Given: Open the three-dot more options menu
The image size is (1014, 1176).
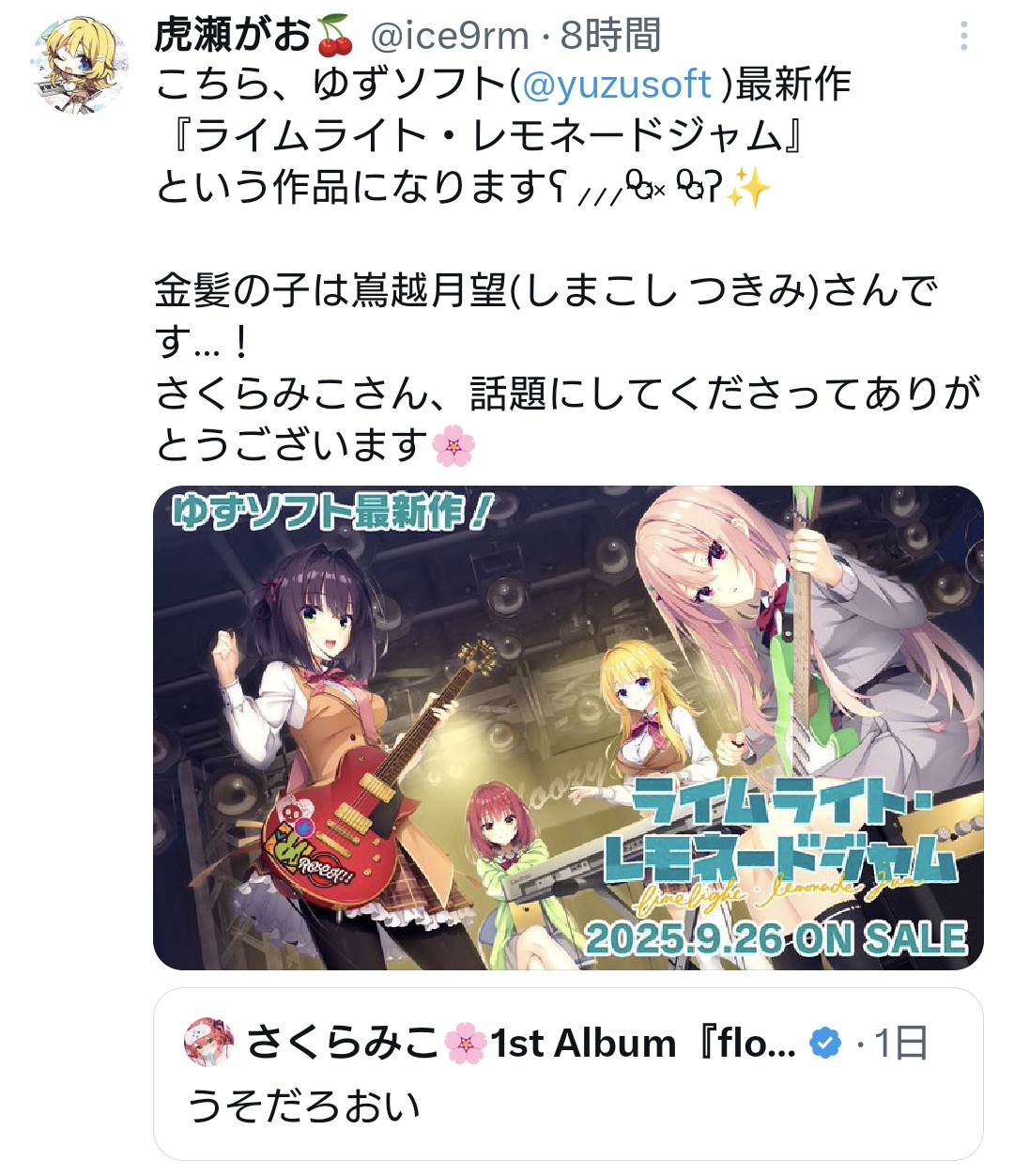Looking at the screenshot, I should click(963, 37).
